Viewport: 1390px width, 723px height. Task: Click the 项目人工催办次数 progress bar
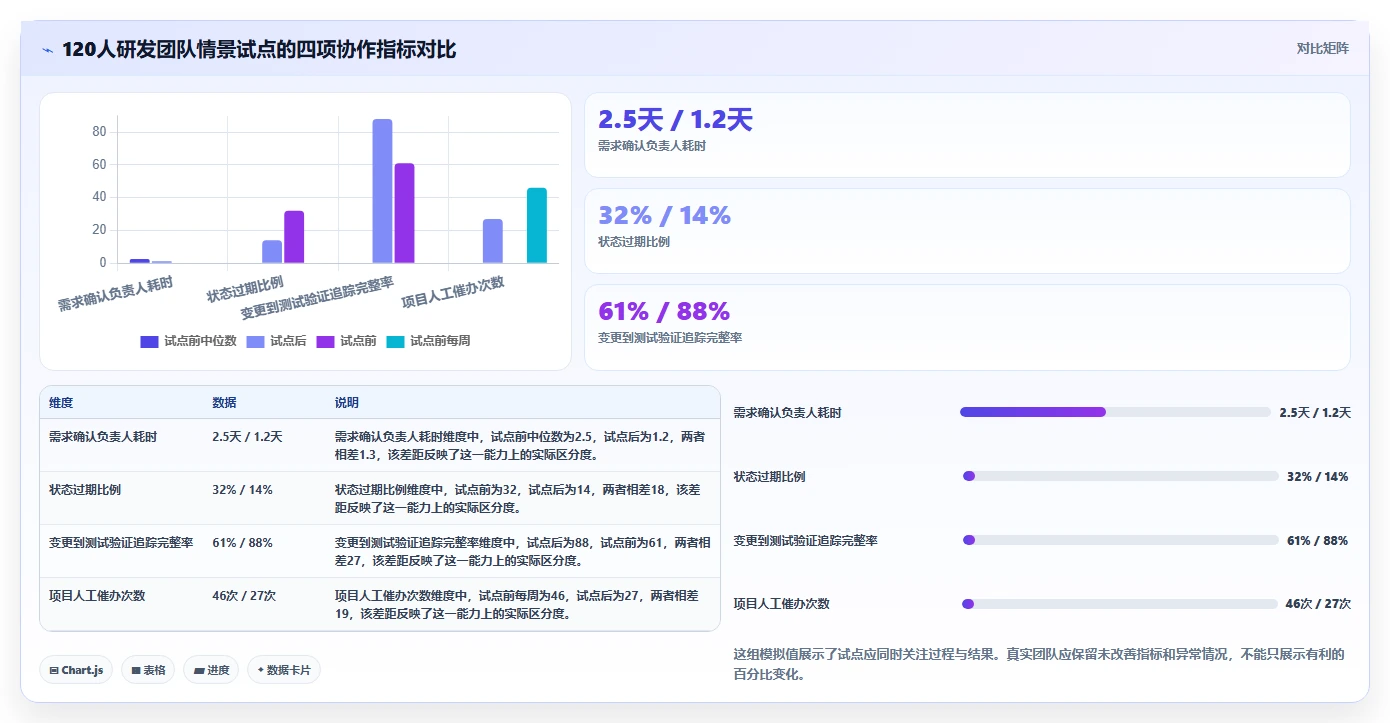(x=1119, y=604)
